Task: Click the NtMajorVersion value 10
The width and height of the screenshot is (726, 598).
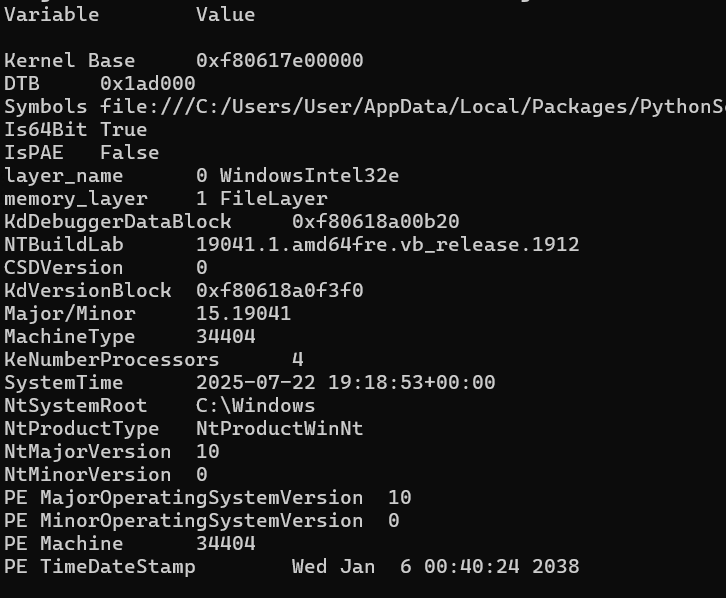Action: (x=208, y=452)
